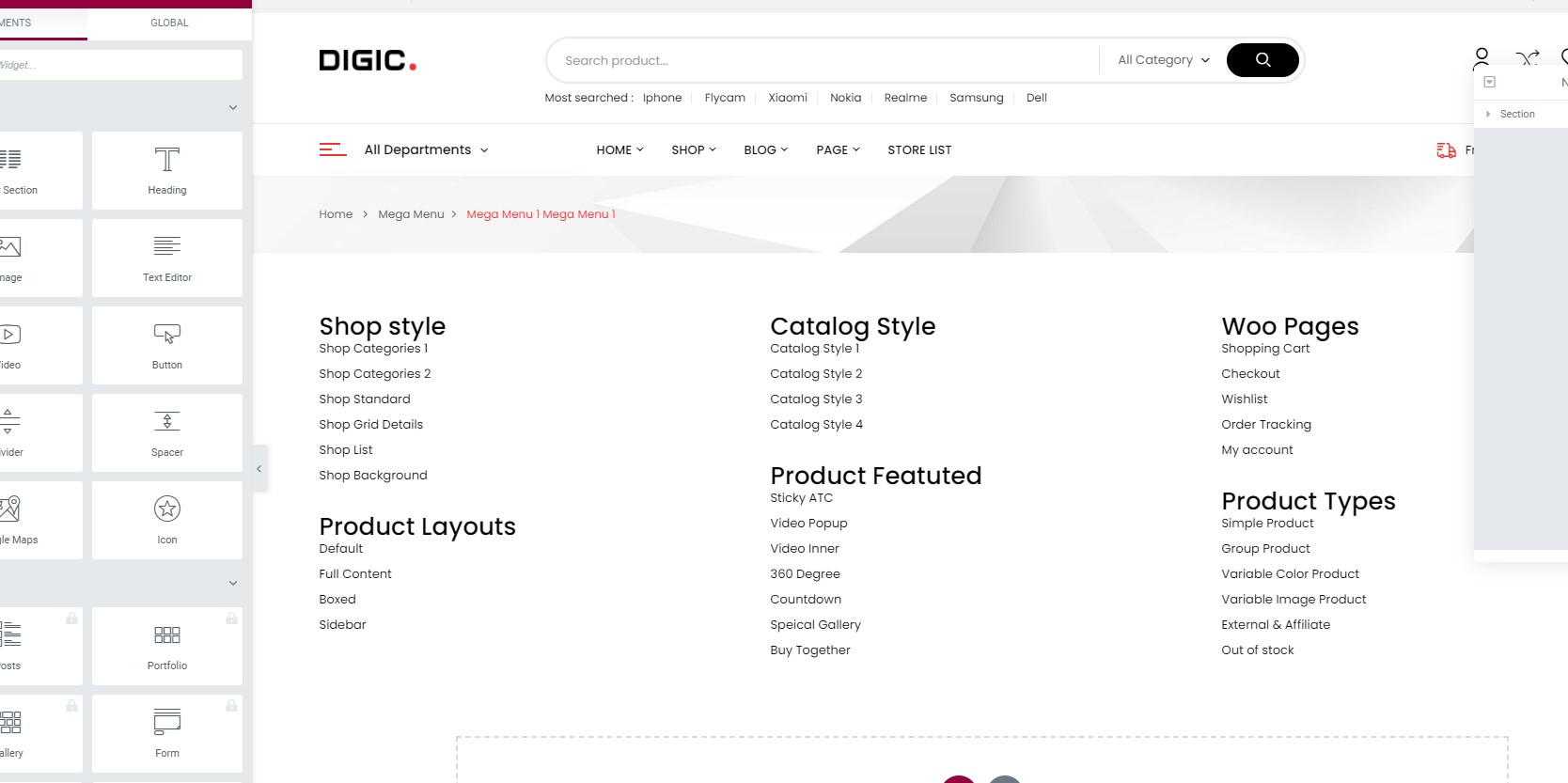Select the Text Editor widget
The height and width of the screenshot is (783, 1568).
point(167,258)
